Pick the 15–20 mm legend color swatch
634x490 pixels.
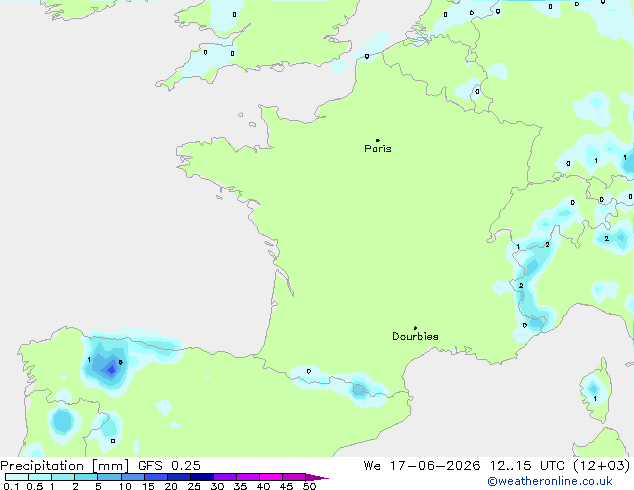[x=156, y=477]
